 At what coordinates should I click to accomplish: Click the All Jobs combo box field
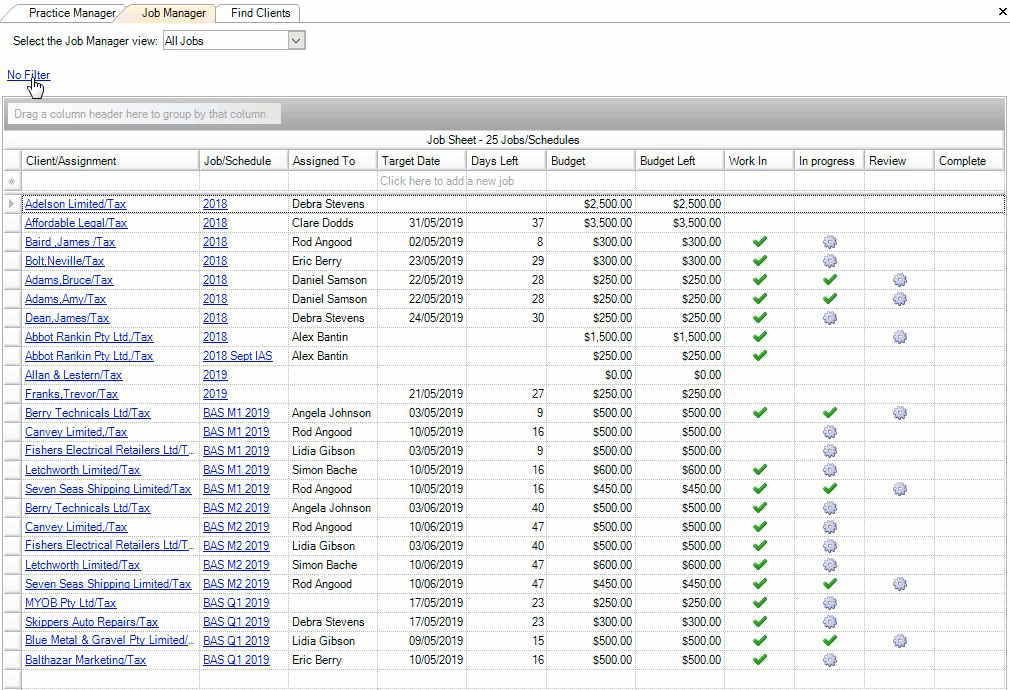click(x=226, y=41)
